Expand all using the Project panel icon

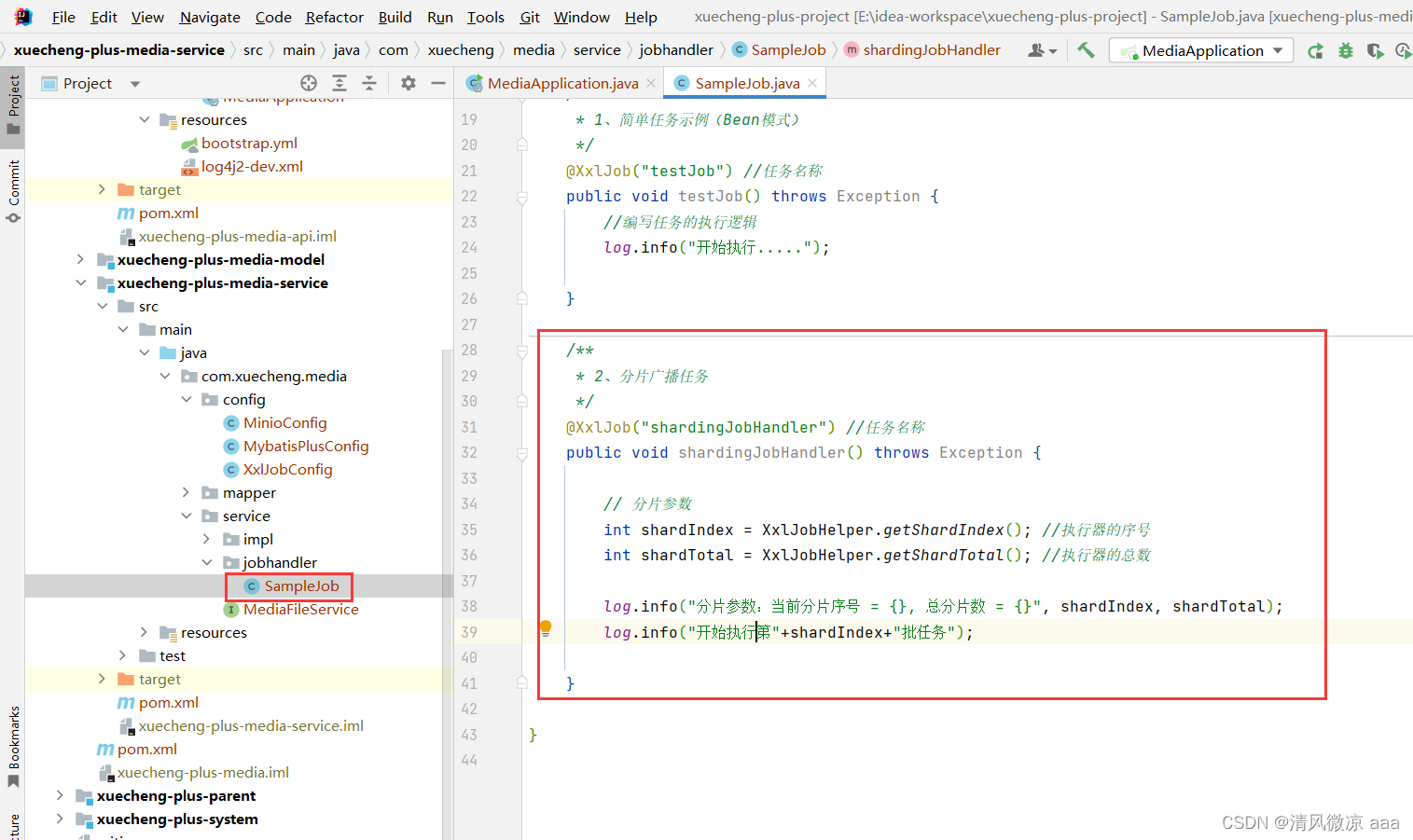coord(339,83)
